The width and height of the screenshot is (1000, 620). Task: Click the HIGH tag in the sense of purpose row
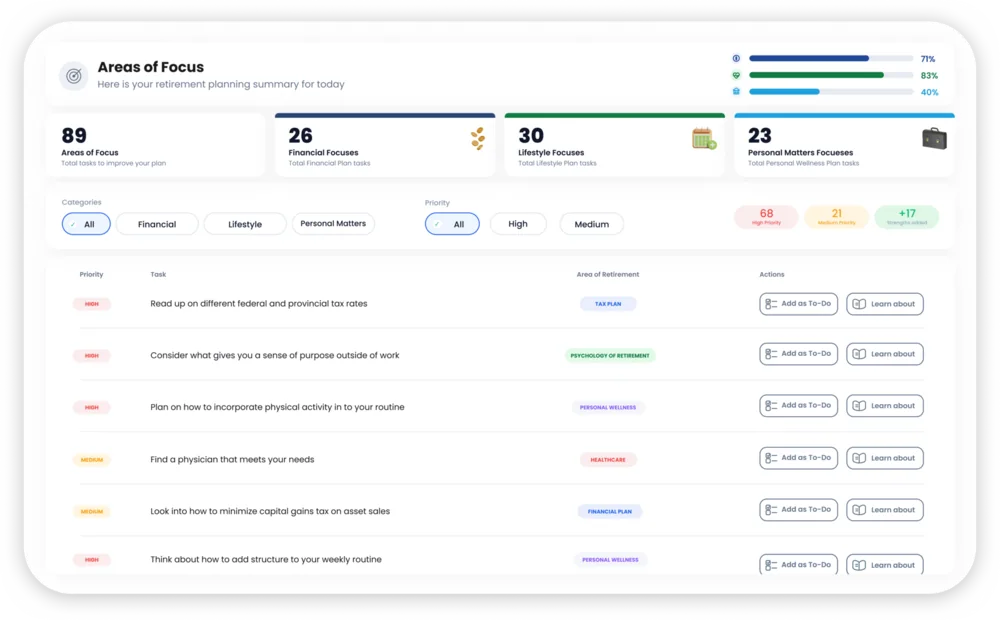(x=92, y=355)
